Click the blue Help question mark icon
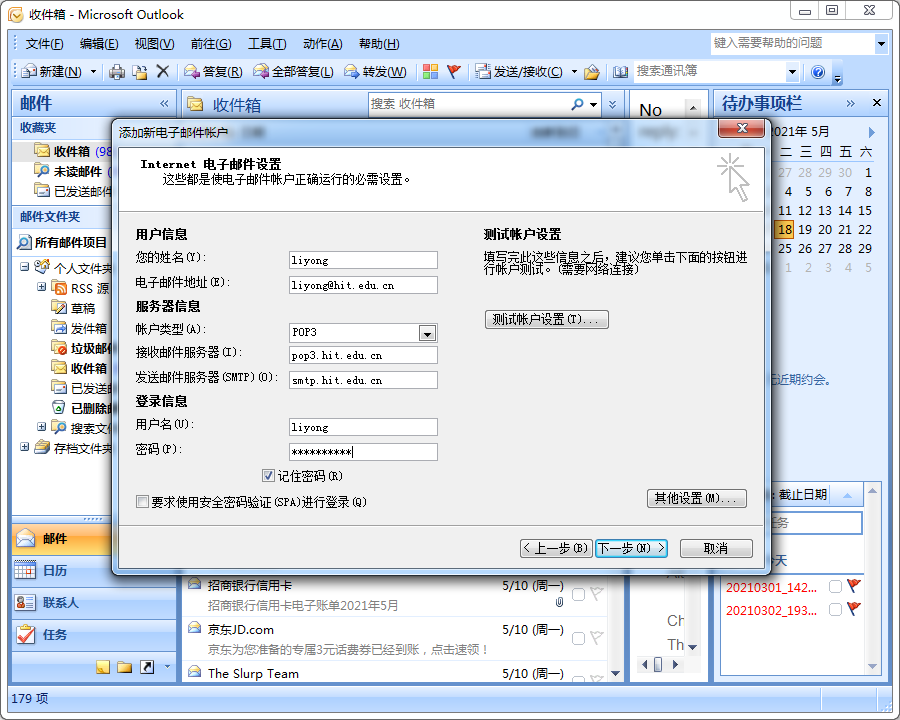 (x=818, y=72)
